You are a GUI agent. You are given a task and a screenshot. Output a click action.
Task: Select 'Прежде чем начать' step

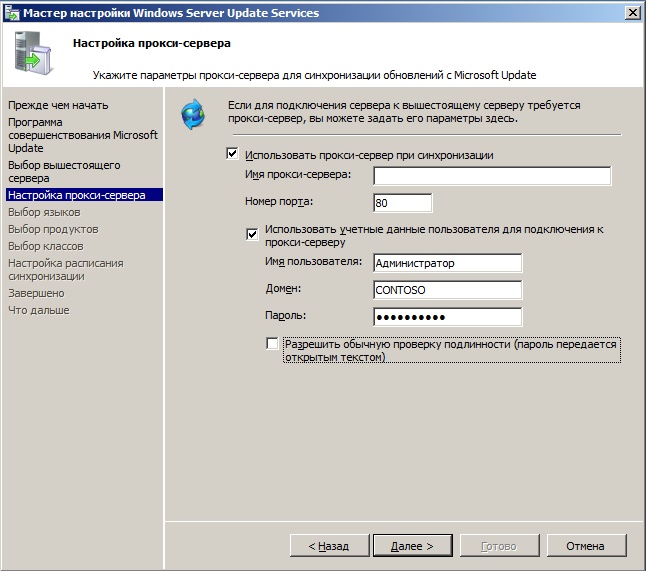[x=58, y=105]
